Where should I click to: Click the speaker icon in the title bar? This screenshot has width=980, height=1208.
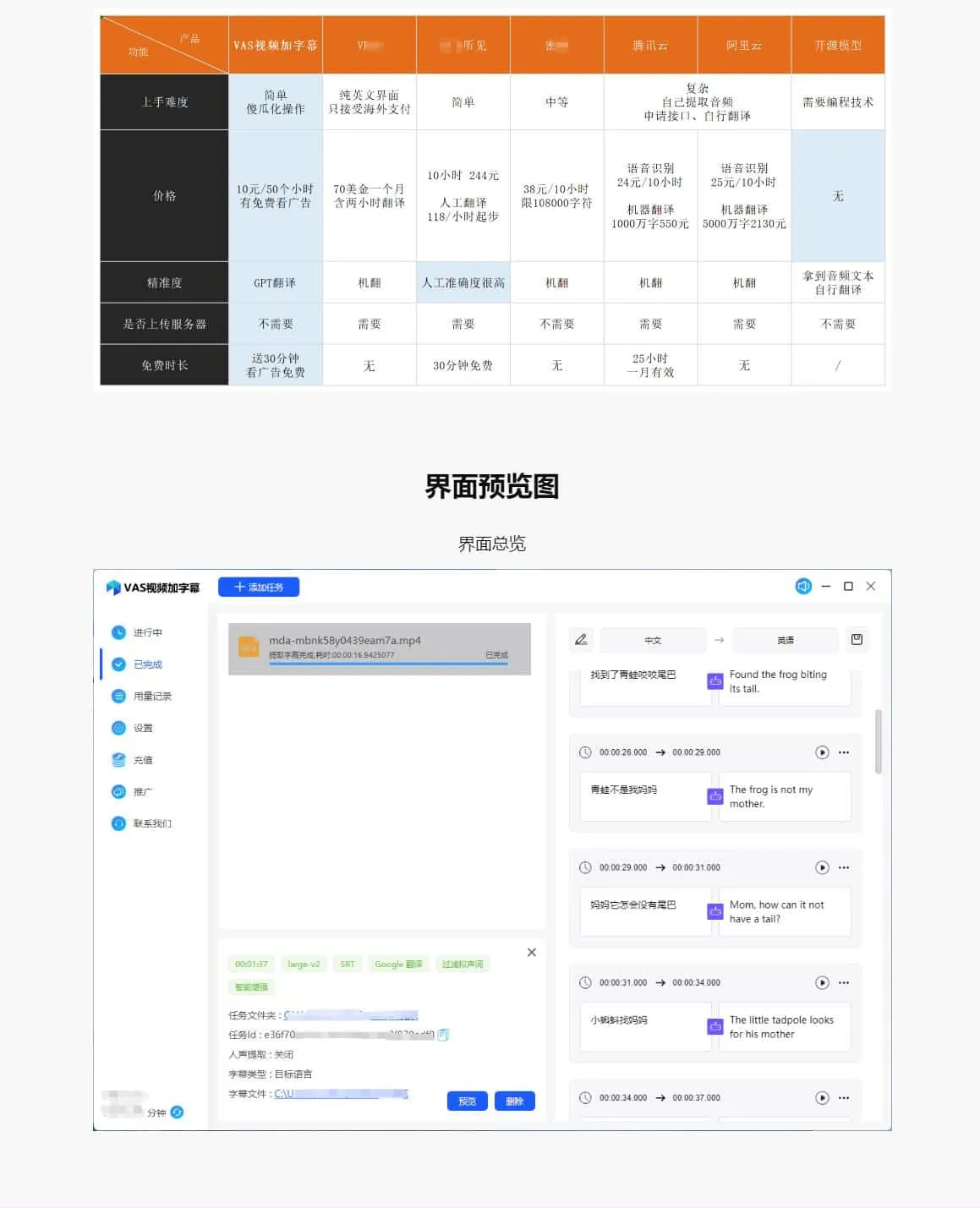point(803,587)
